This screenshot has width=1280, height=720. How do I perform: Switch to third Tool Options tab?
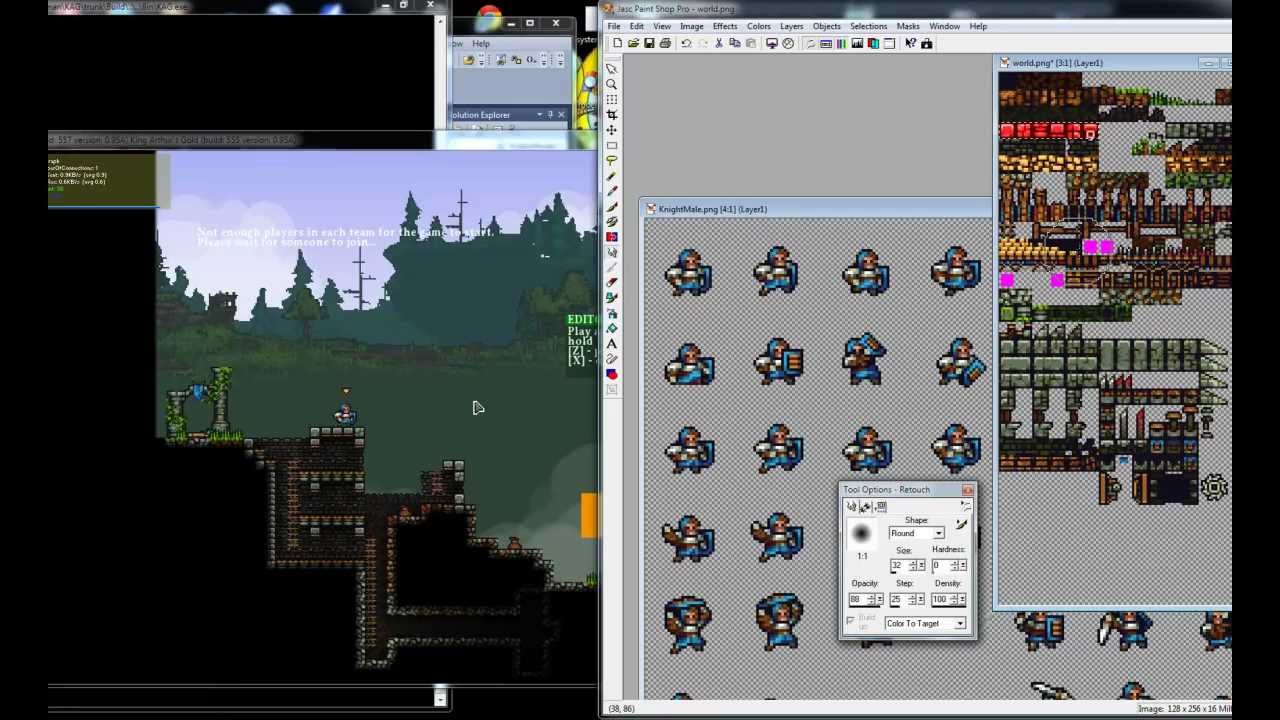tap(881, 506)
